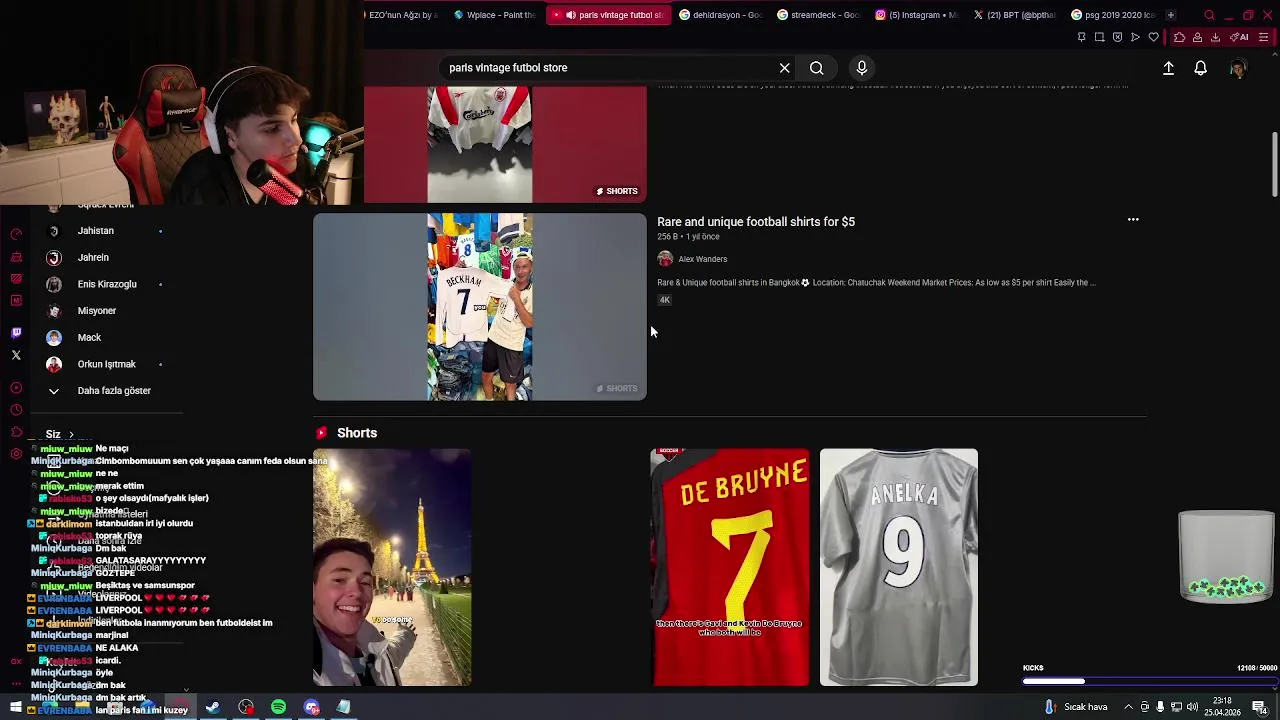Start voice search with the microphone icon
The height and width of the screenshot is (720, 1280).
862,68
